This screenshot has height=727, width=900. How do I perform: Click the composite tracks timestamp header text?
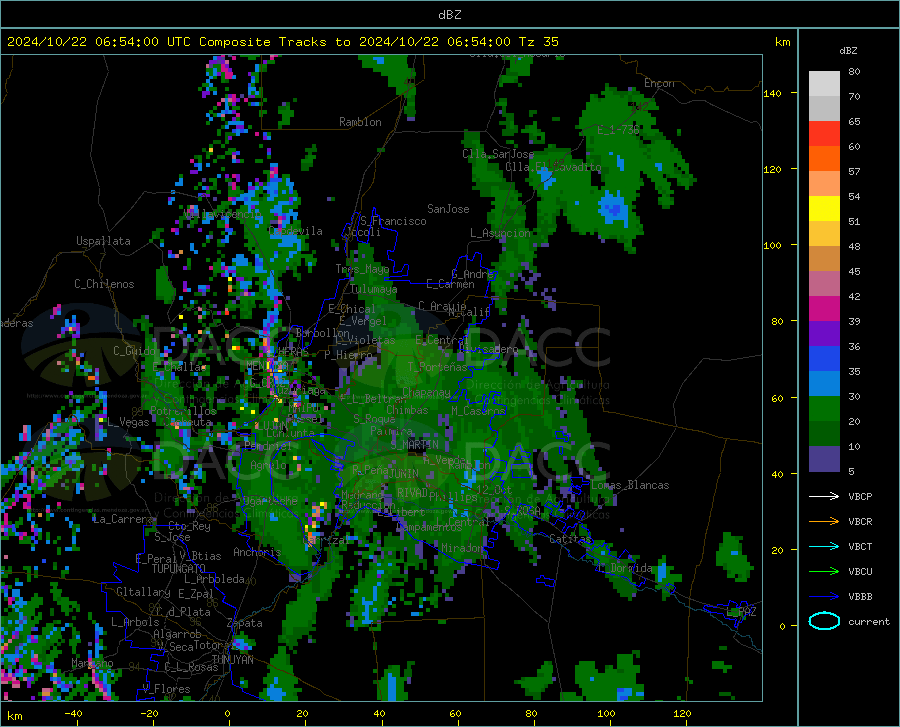point(282,42)
